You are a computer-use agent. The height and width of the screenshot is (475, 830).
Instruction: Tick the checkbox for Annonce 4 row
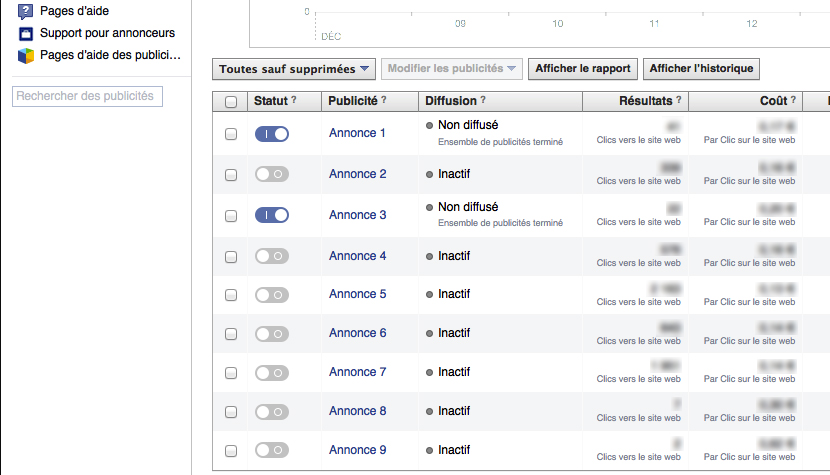pos(231,257)
